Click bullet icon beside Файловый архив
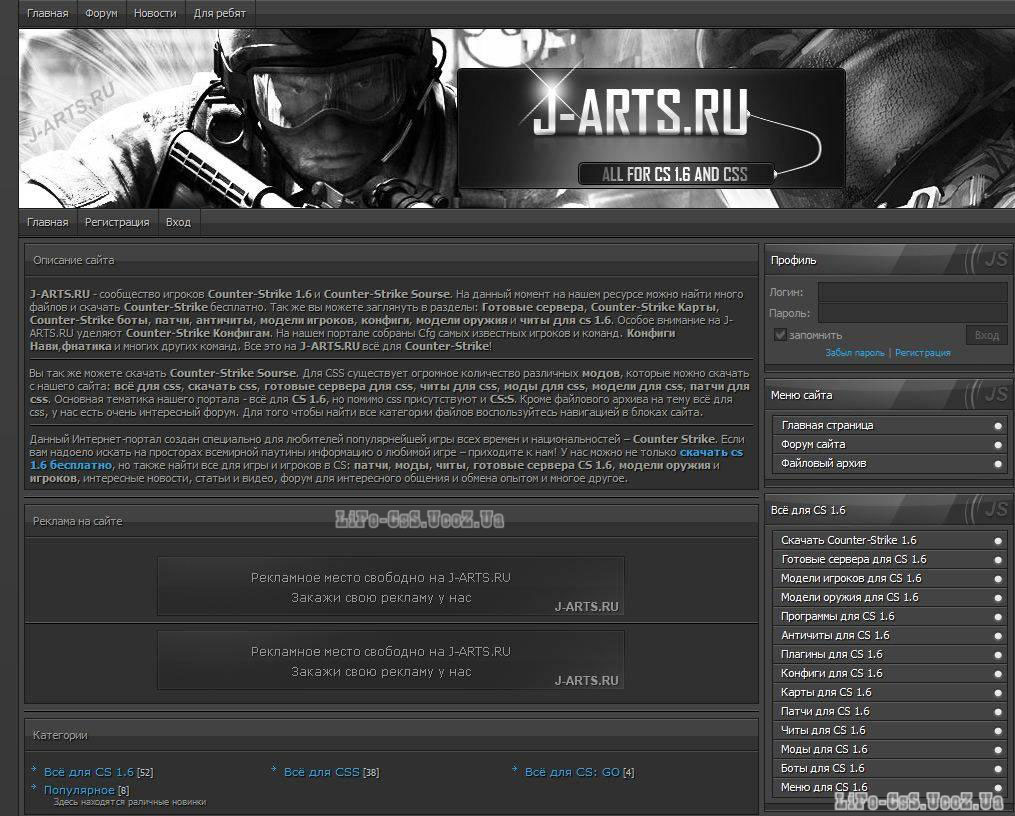This screenshot has height=816, width=1015. click(x=998, y=464)
